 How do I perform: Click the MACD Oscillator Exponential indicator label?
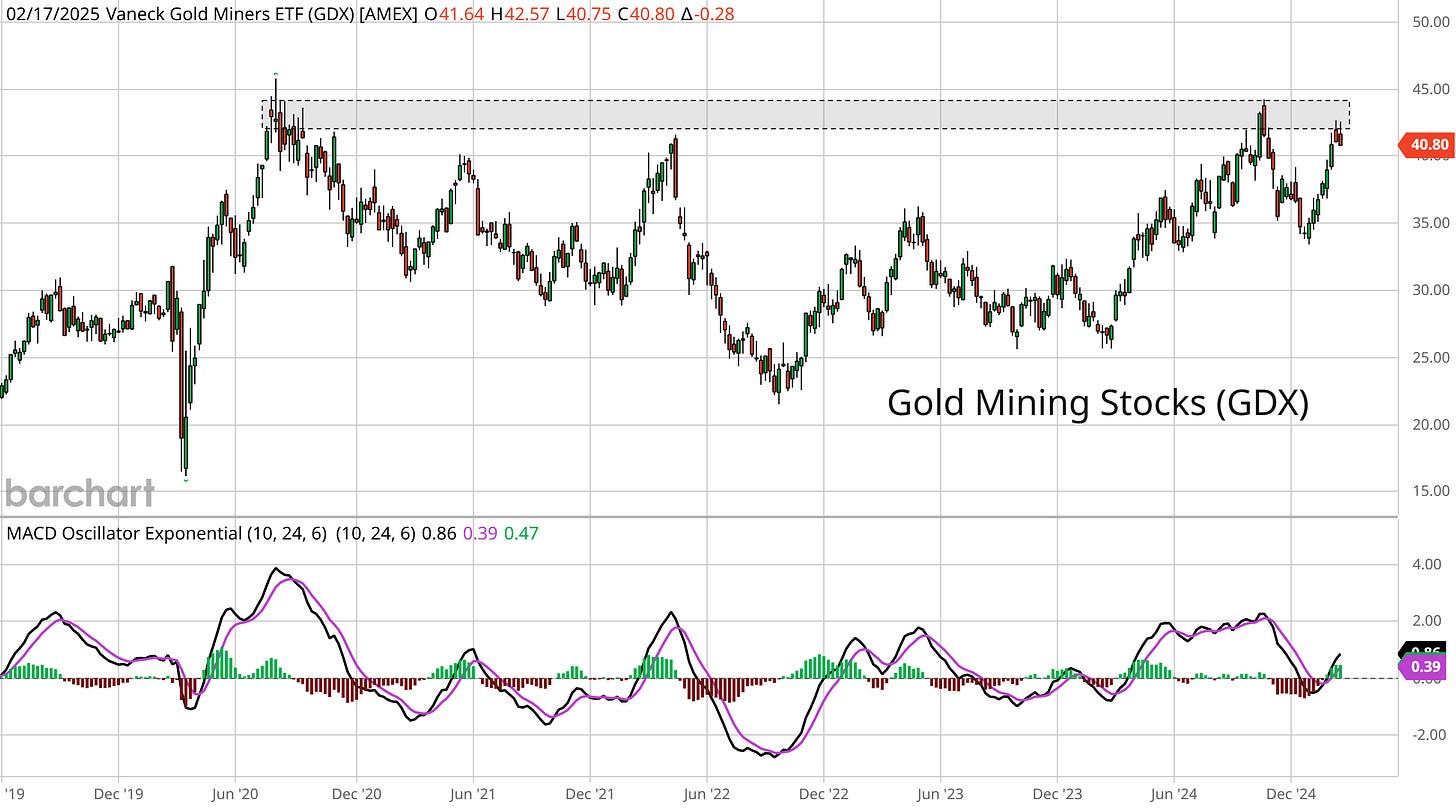(x=124, y=535)
